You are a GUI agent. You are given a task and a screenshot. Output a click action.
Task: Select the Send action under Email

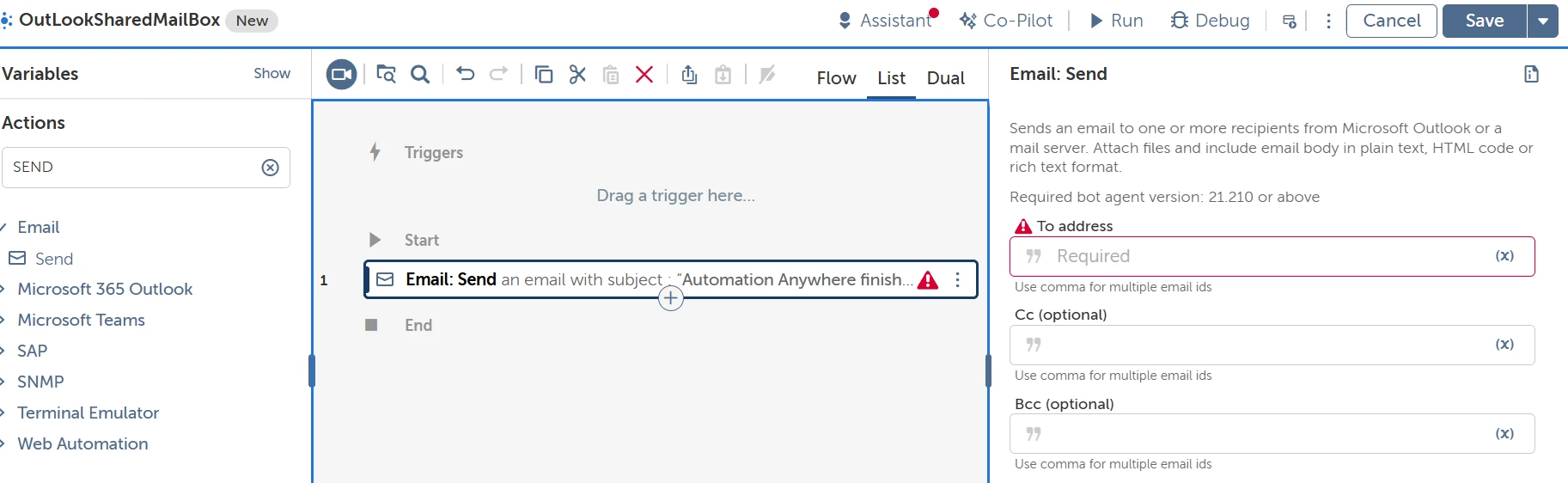(x=53, y=259)
